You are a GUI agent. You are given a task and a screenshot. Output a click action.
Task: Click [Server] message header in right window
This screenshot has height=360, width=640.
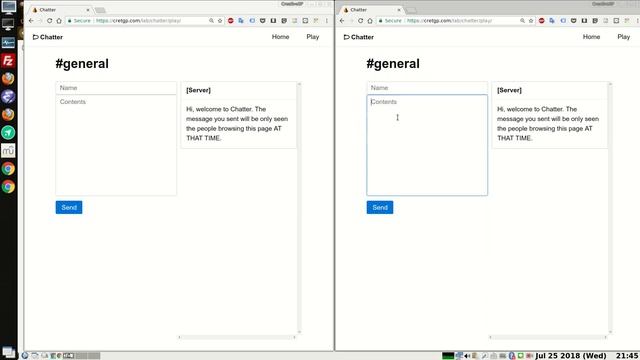(509, 90)
